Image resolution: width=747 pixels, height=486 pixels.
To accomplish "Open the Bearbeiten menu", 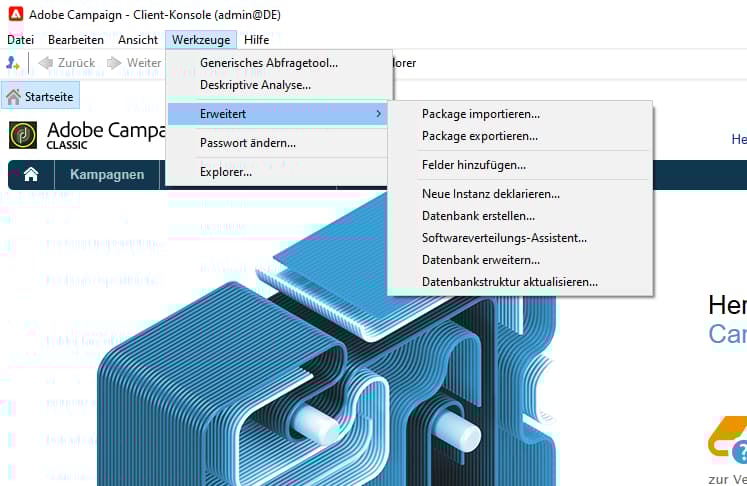I will pyautogui.click(x=76, y=40).
